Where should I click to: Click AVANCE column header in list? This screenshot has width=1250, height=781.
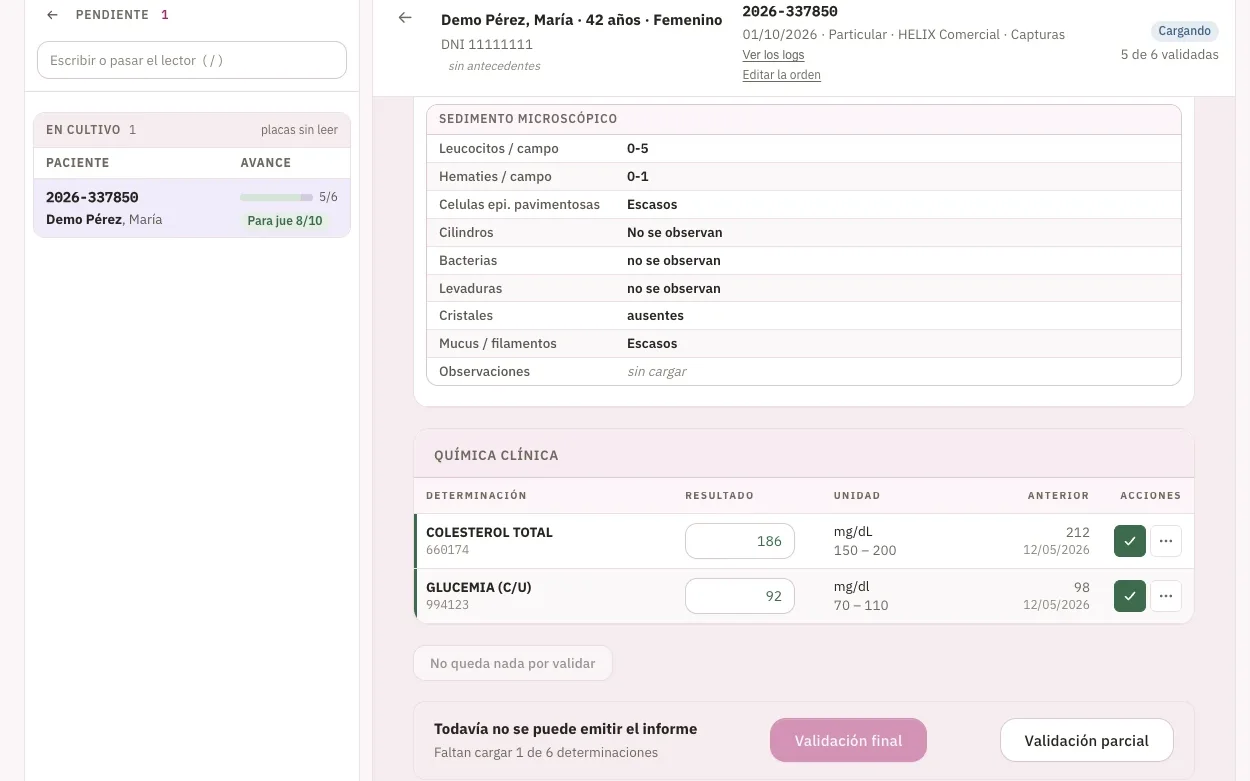[x=266, y=162]
